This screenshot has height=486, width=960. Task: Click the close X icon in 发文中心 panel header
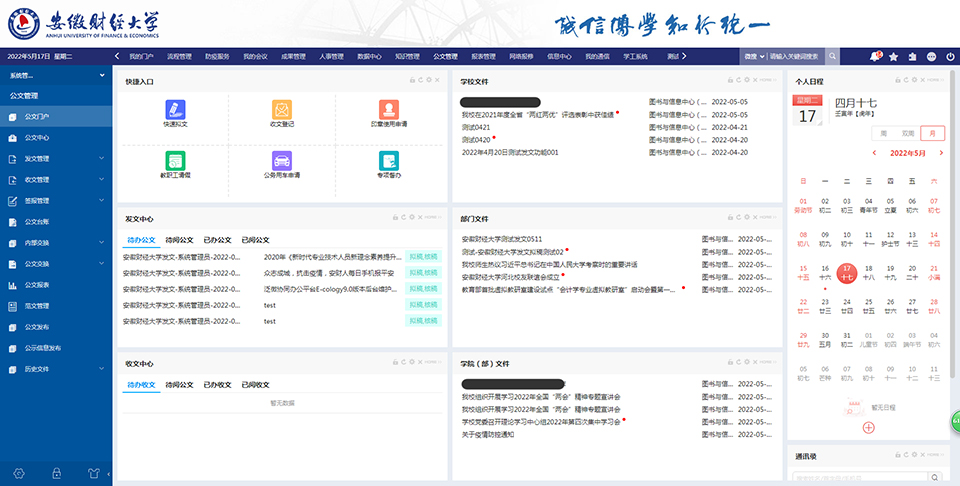421,217
